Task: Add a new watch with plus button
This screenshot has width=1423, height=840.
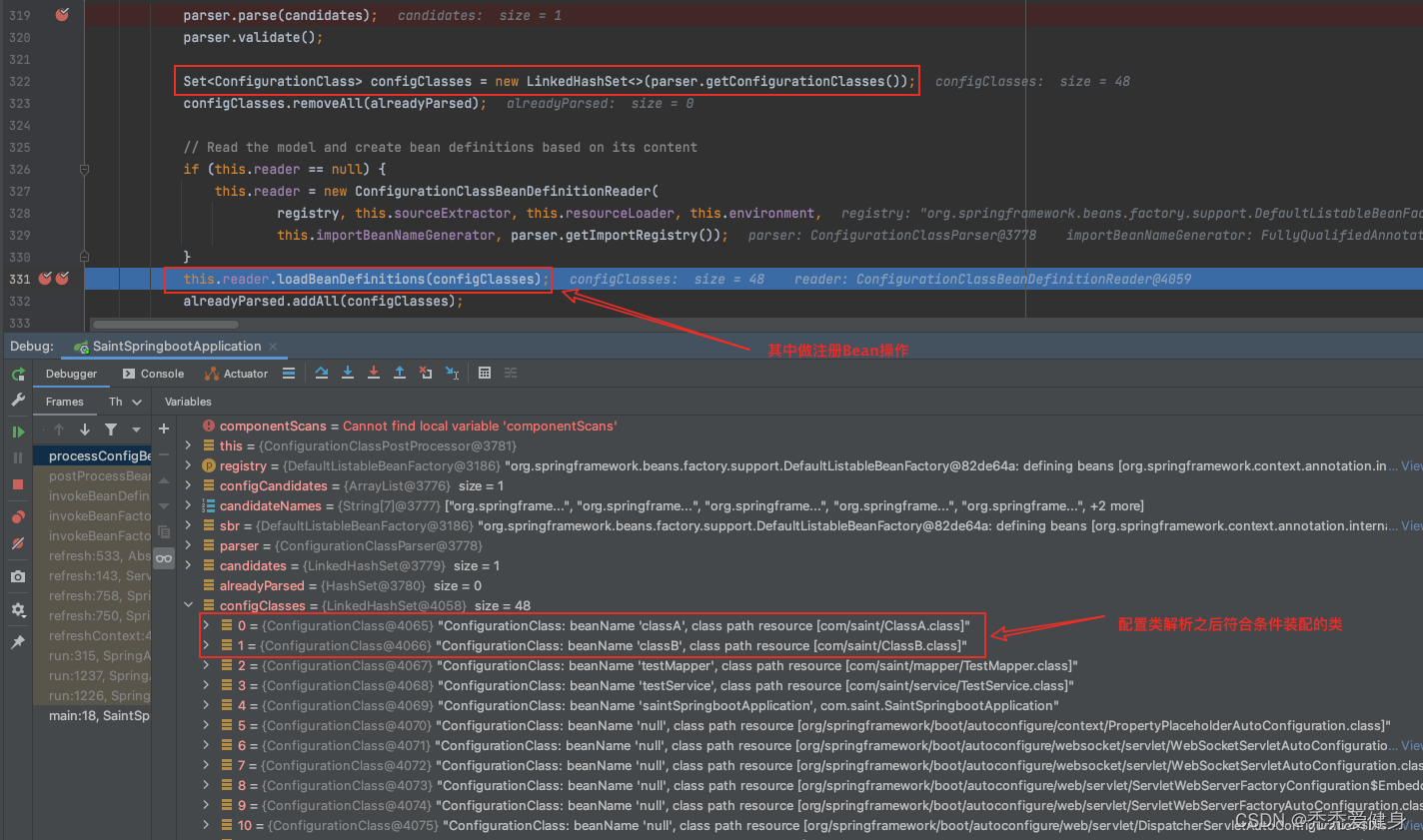Action: [x=164, y=428]
